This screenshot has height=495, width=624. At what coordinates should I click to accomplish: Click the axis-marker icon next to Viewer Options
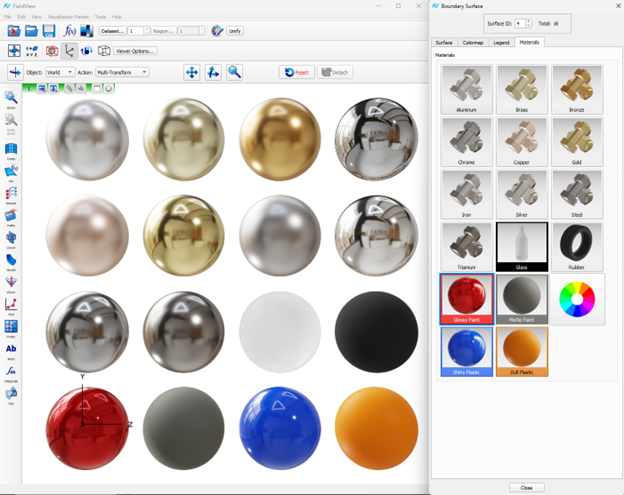click(68, 50)
